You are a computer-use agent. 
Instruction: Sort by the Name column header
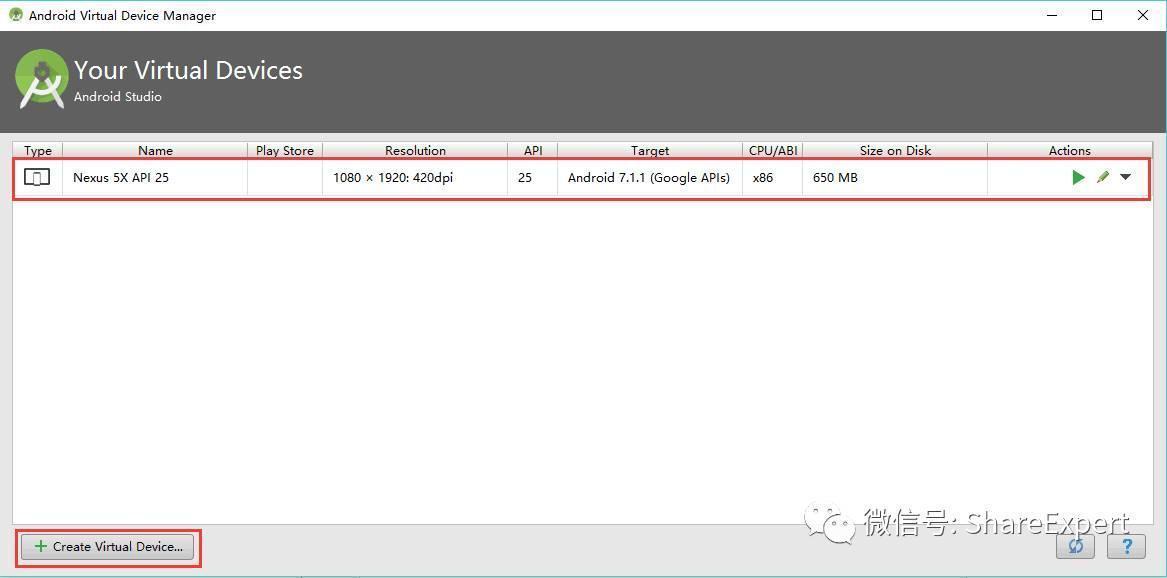(155, 150)
